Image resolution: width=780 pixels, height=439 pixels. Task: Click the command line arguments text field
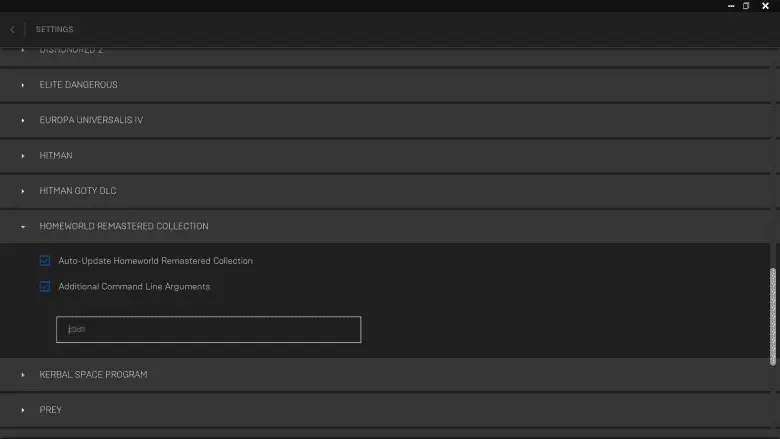[208, 329]
